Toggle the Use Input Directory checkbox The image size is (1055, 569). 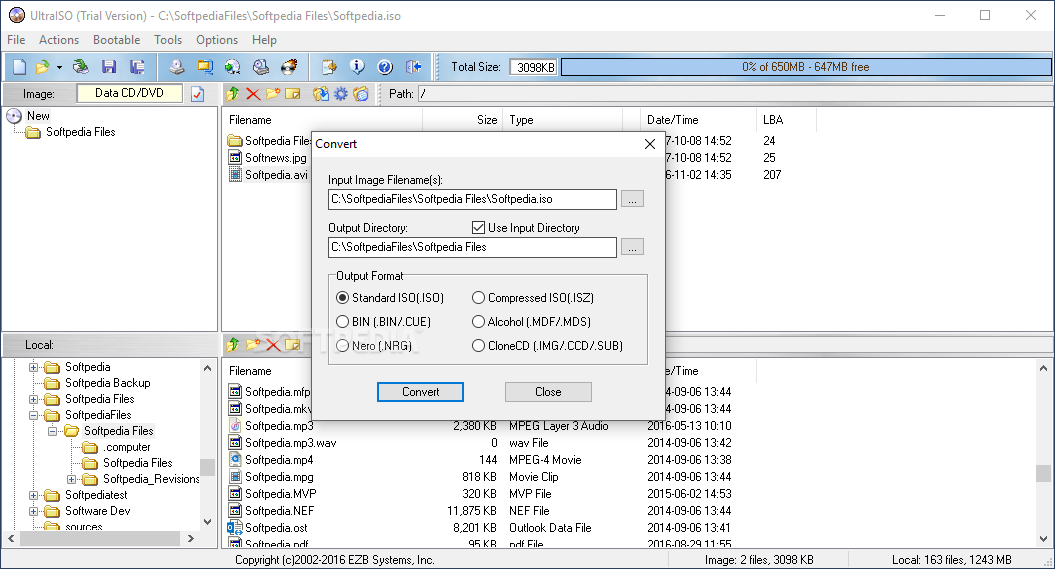click(x=478, y=227)
